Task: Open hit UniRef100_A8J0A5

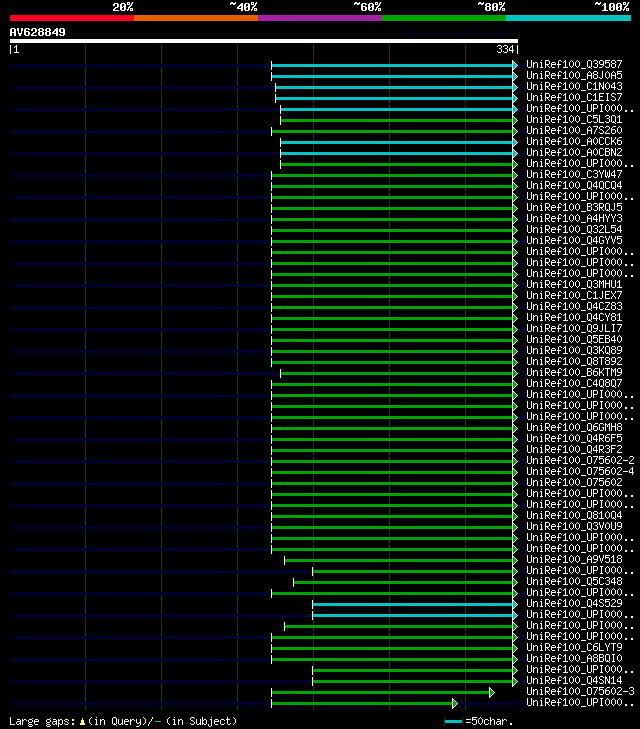Action: coord(574,75)
